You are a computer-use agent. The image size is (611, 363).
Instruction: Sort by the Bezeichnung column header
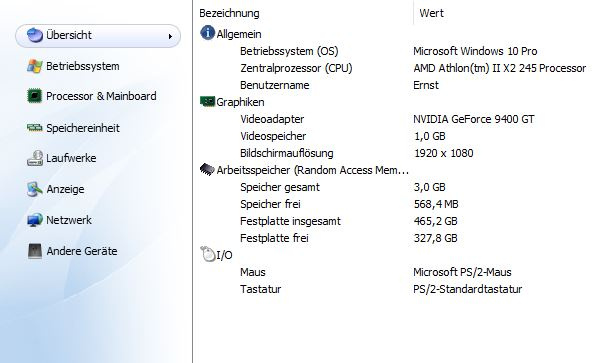click(x=229, y=13)
